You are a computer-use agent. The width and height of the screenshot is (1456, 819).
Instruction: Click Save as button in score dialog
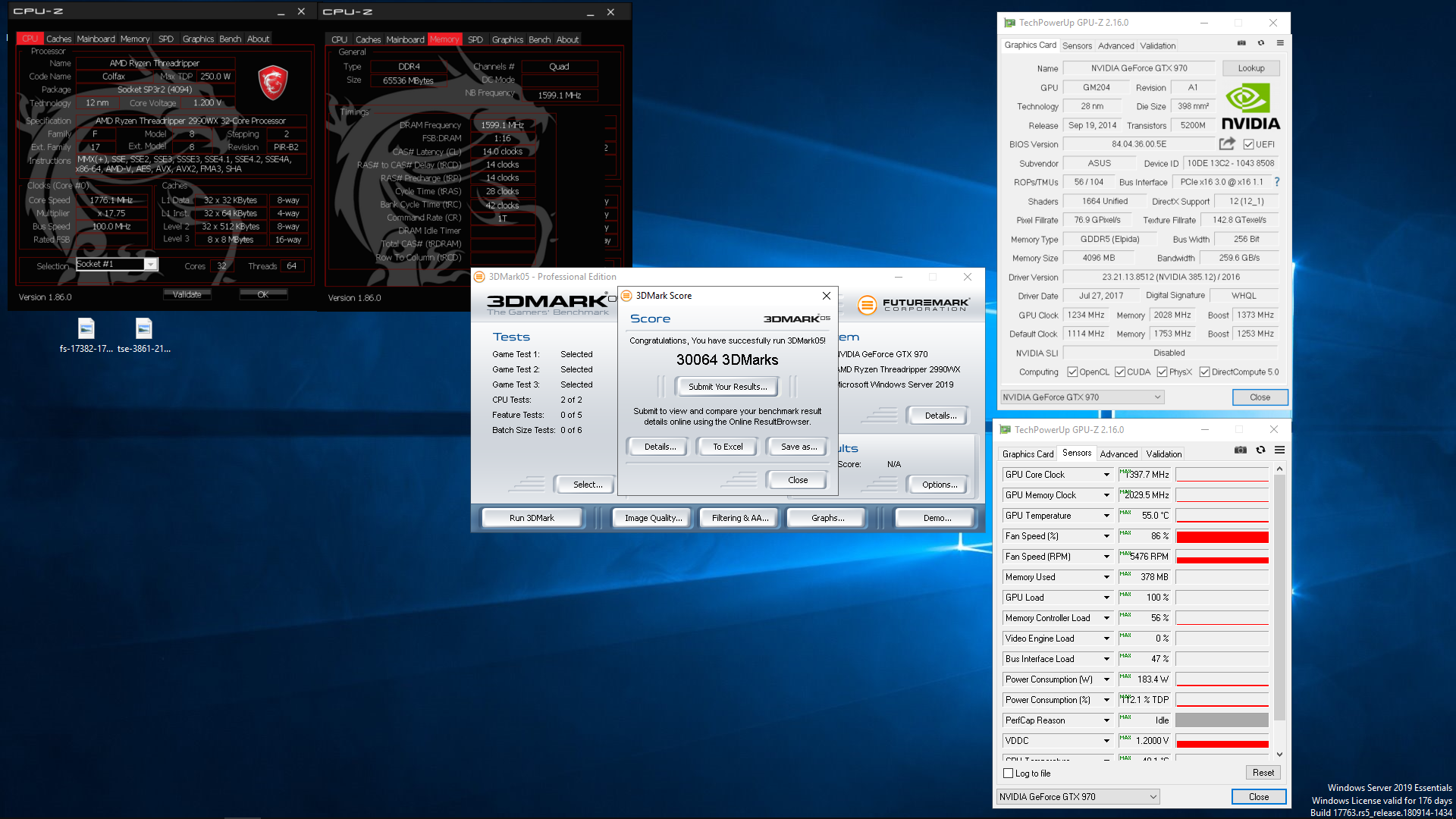pyautogui.click(x=799, y=447)
